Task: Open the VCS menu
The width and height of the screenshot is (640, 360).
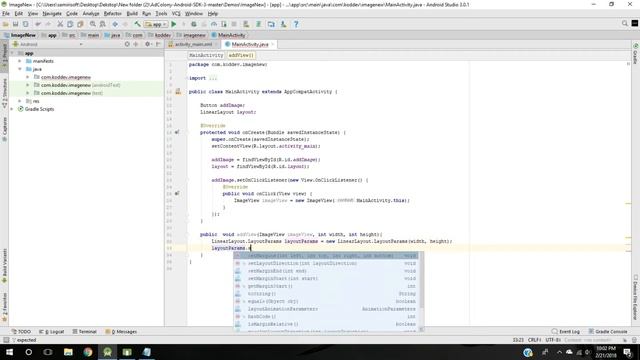Action: coord(176,13)
